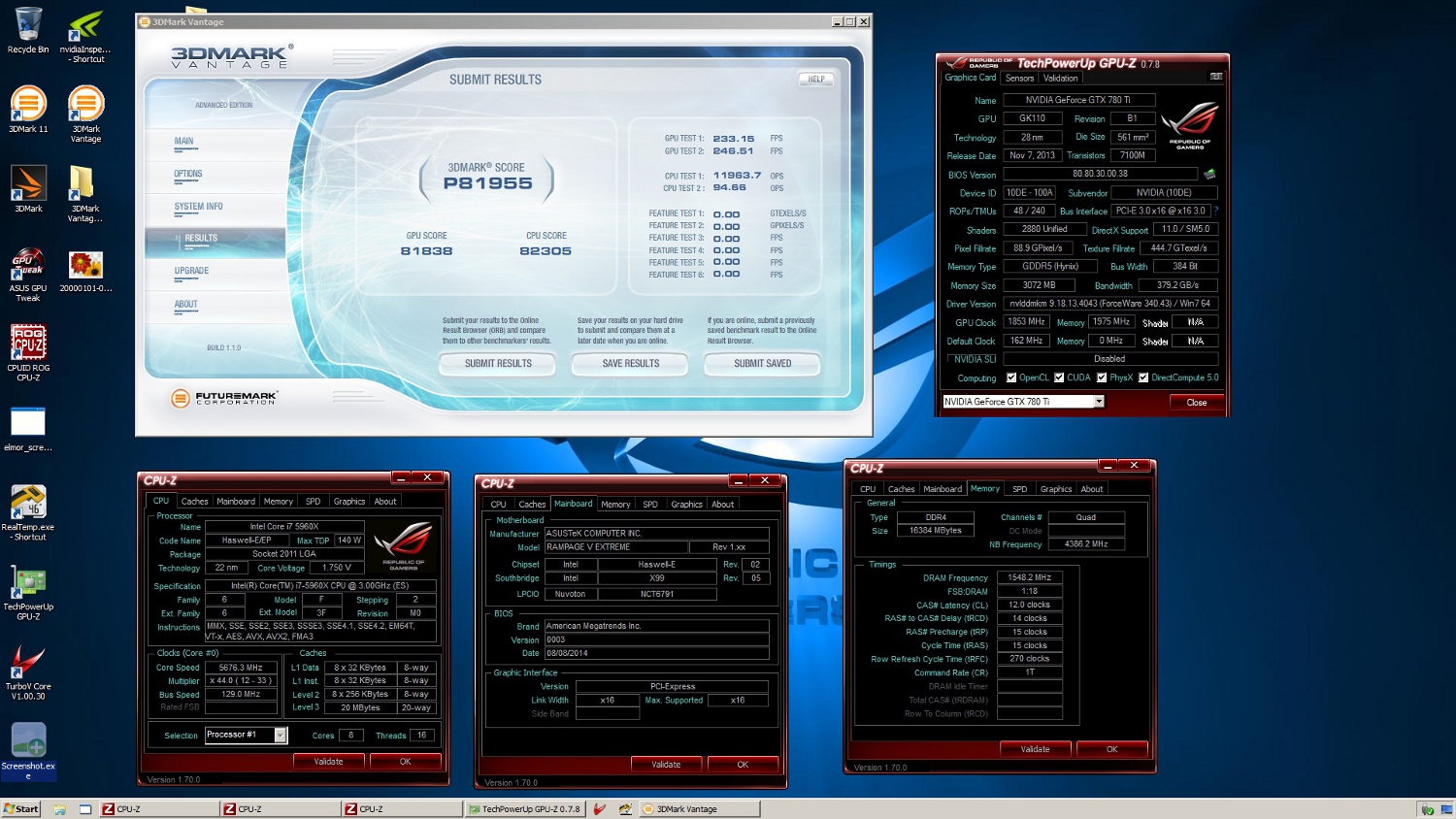Click the SUBMIT RESULTS button

tap(499, 364)
